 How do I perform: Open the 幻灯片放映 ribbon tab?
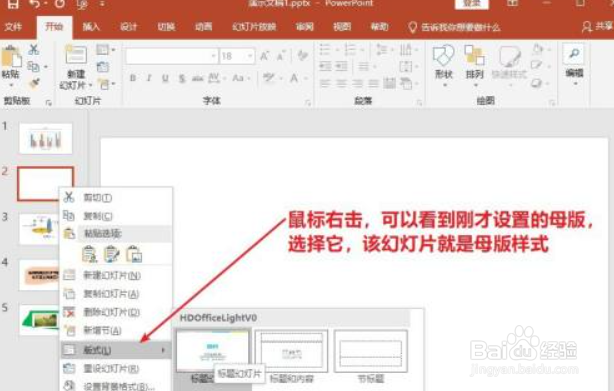[254, 27]
